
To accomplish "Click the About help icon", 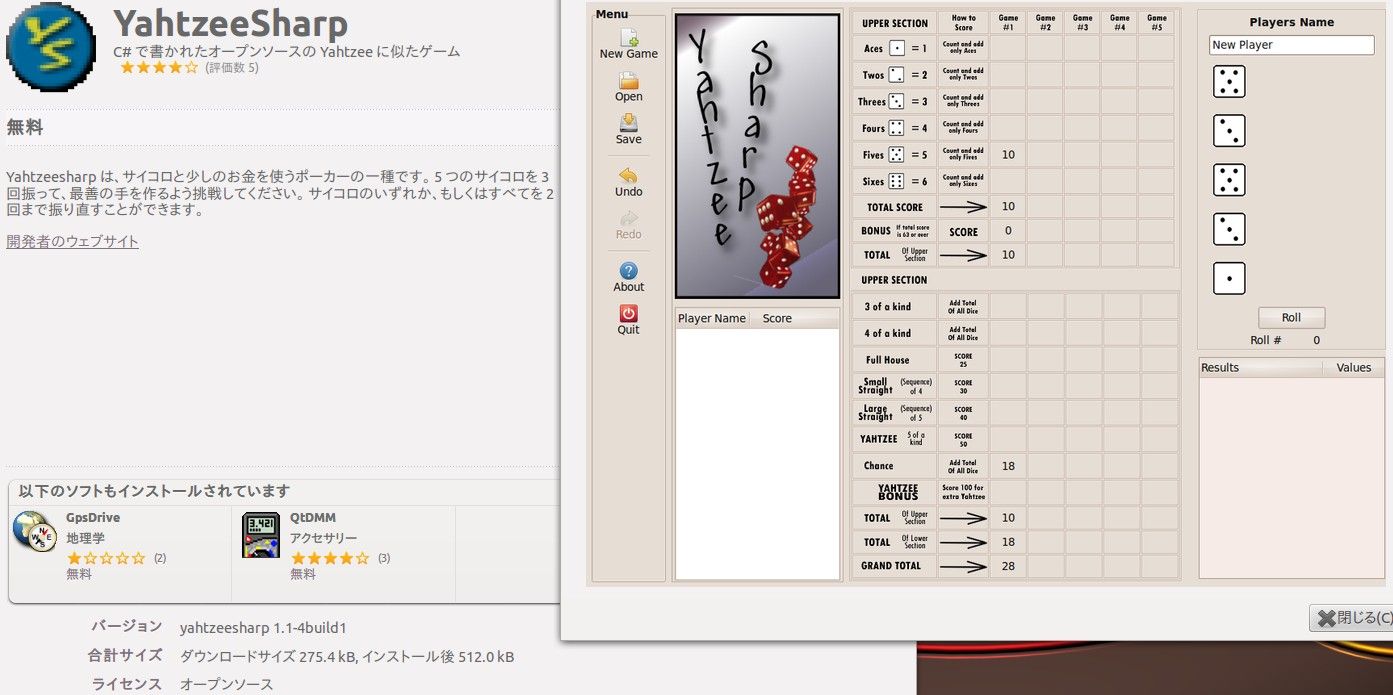I will coord(628,271).
